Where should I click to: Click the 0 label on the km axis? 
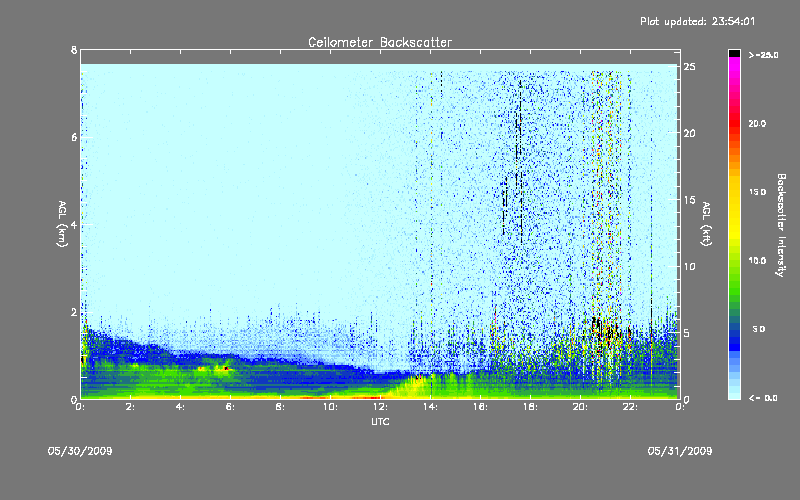point(74,399)
